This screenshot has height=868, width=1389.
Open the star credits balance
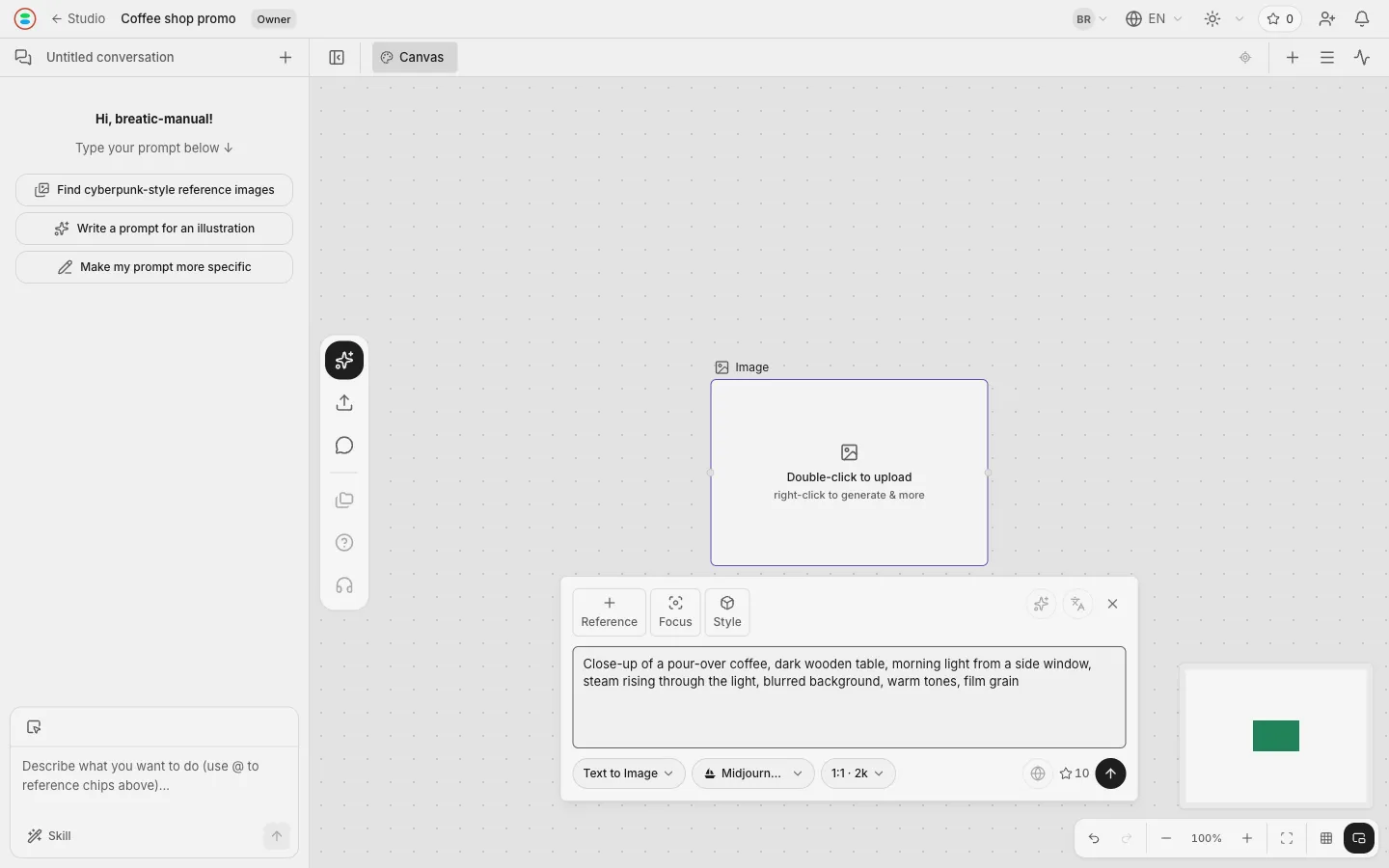pos(1280,18)
